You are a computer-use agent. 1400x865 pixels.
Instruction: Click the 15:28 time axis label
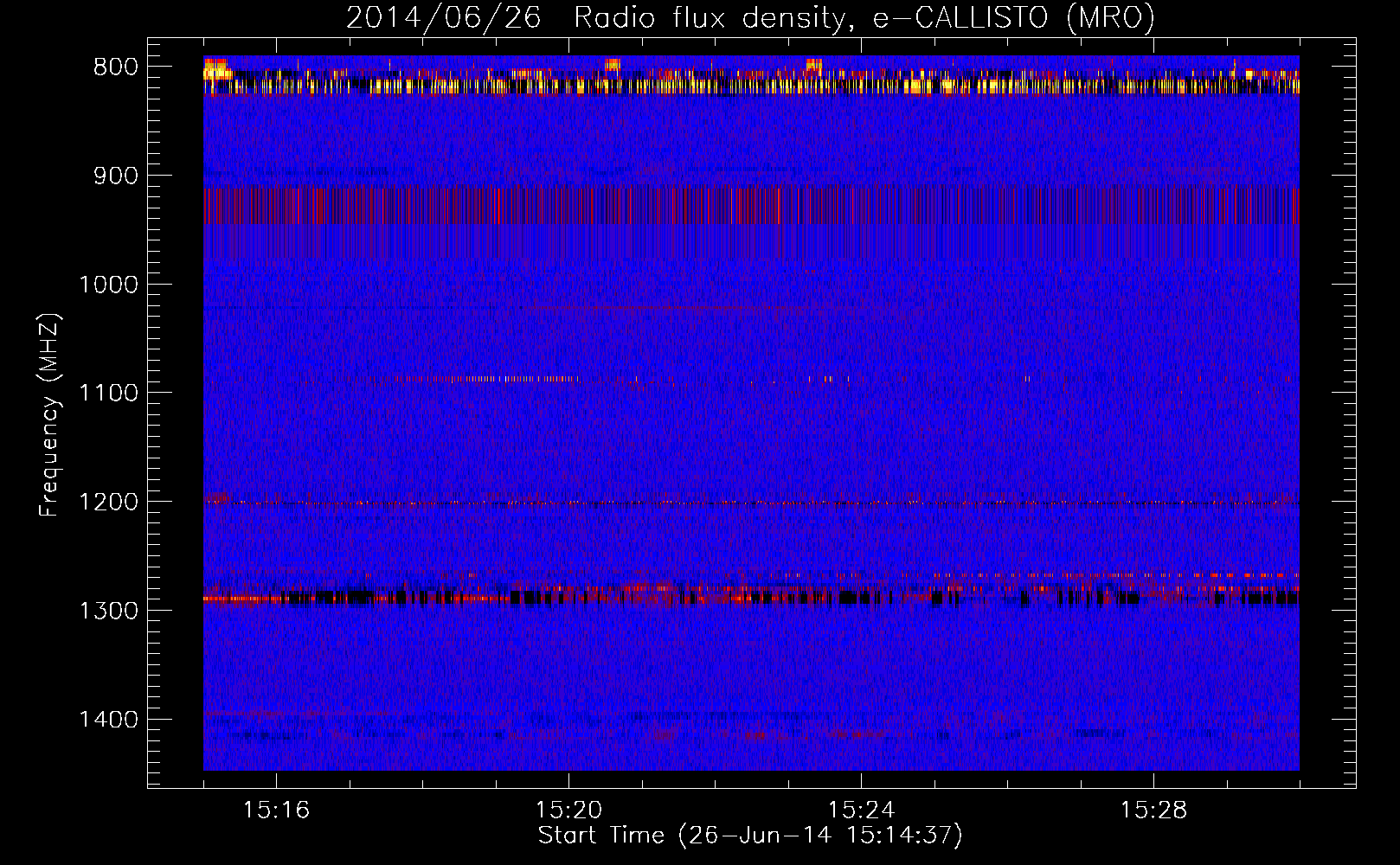click(1153, 811)
